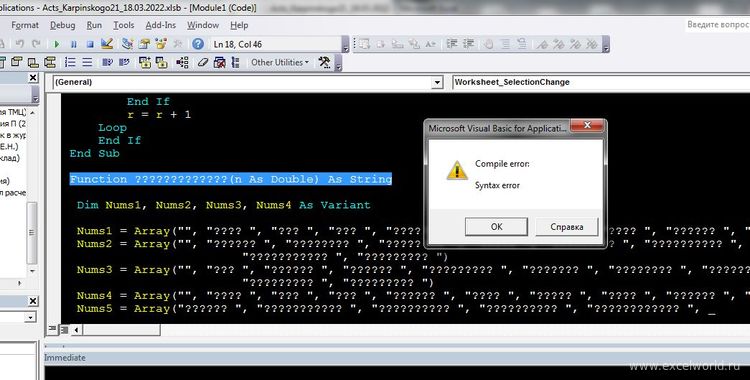Click the numbered list icon in add-in toolbar
This screenshot has width=750, height=380.
click(70, 62)
